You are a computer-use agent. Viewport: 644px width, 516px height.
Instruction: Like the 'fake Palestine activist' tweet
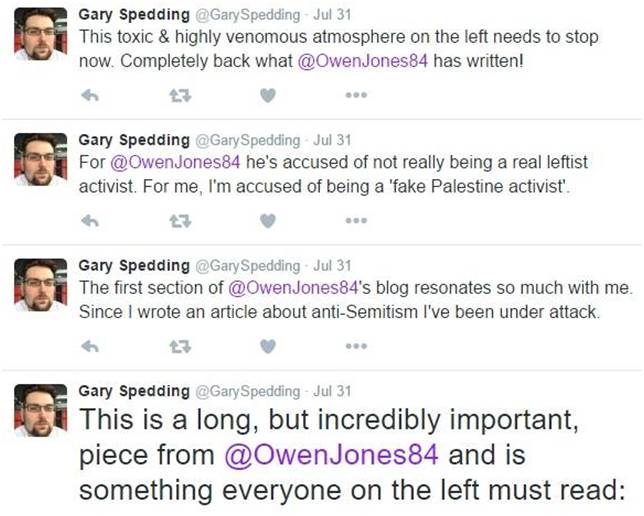pos(268,221)
